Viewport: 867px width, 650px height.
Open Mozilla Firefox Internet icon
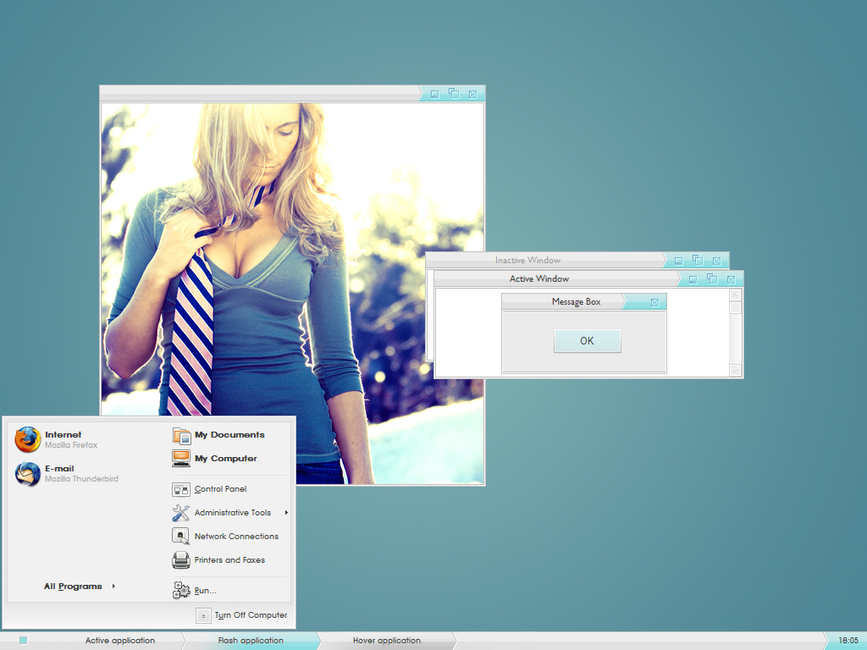tap(28, 439)
